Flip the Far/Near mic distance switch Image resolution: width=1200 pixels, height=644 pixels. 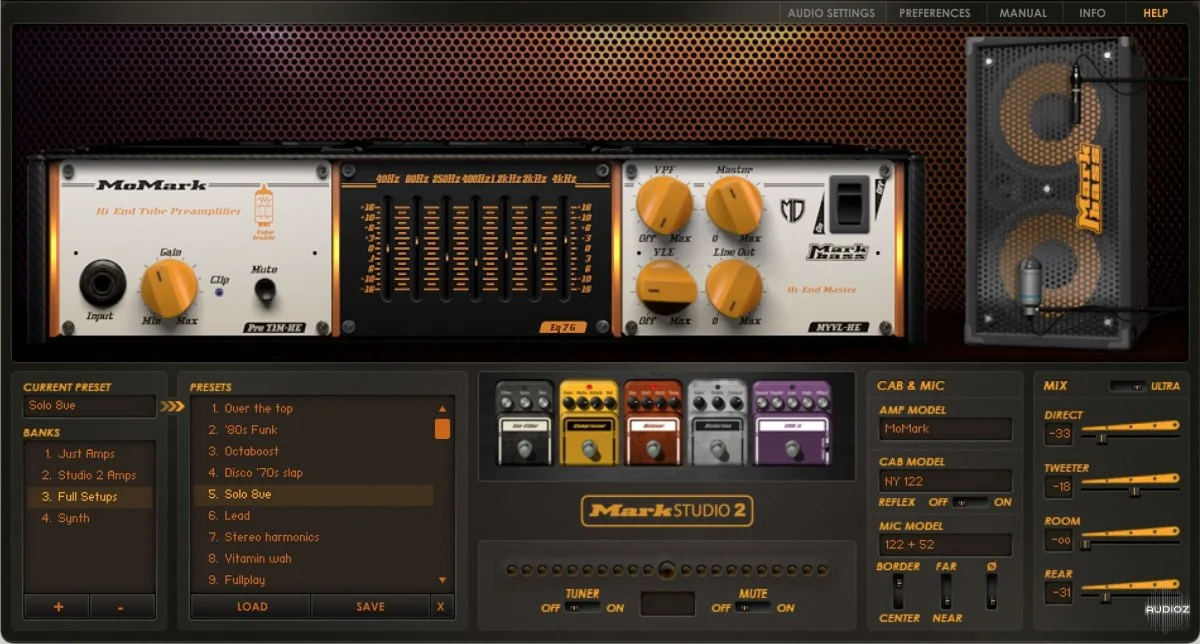pyautogui.click(x=946, y=591)
